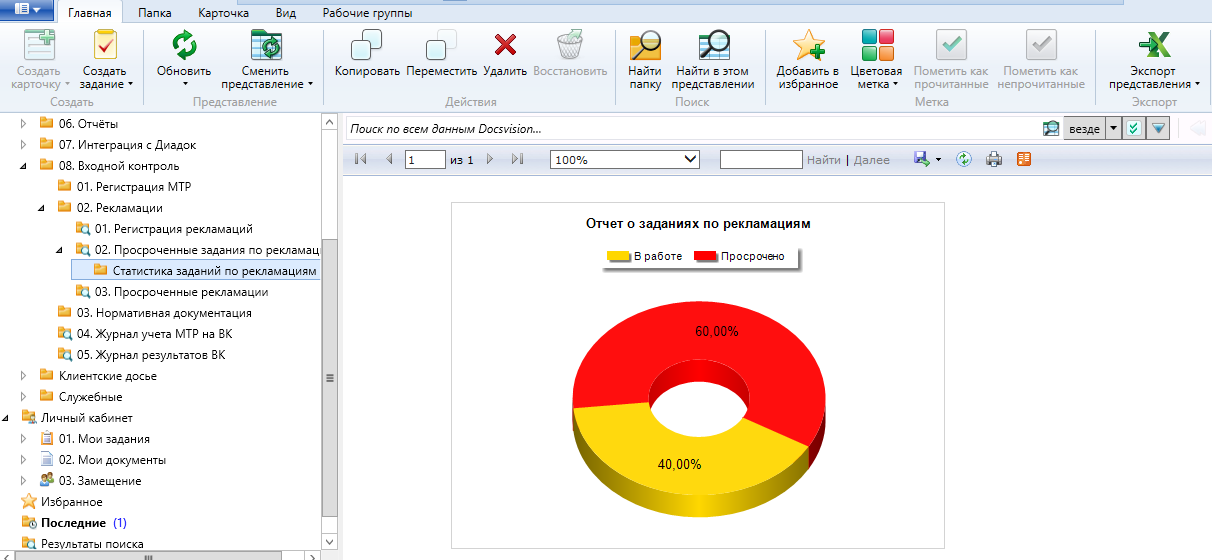This screenshot has width=1212, height=560.
Task: Go to last report page
Action: tap(517, 159)
